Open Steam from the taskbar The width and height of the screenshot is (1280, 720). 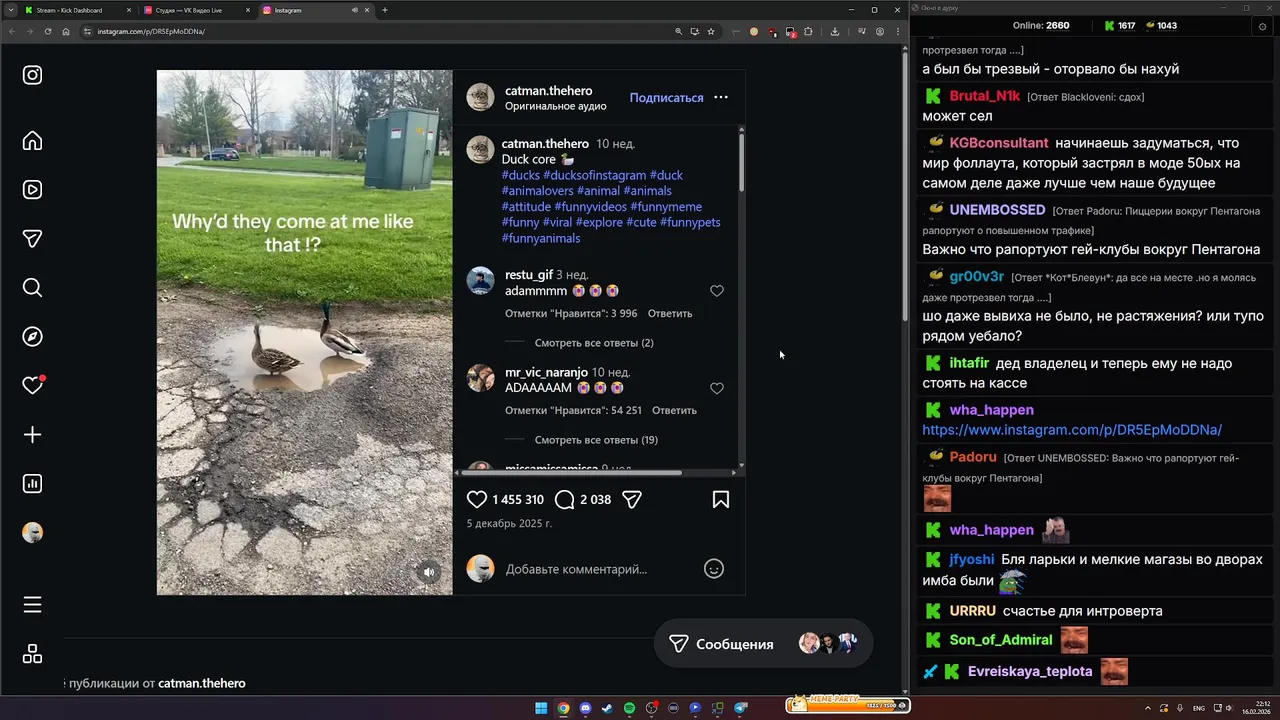tap(607, 708)
